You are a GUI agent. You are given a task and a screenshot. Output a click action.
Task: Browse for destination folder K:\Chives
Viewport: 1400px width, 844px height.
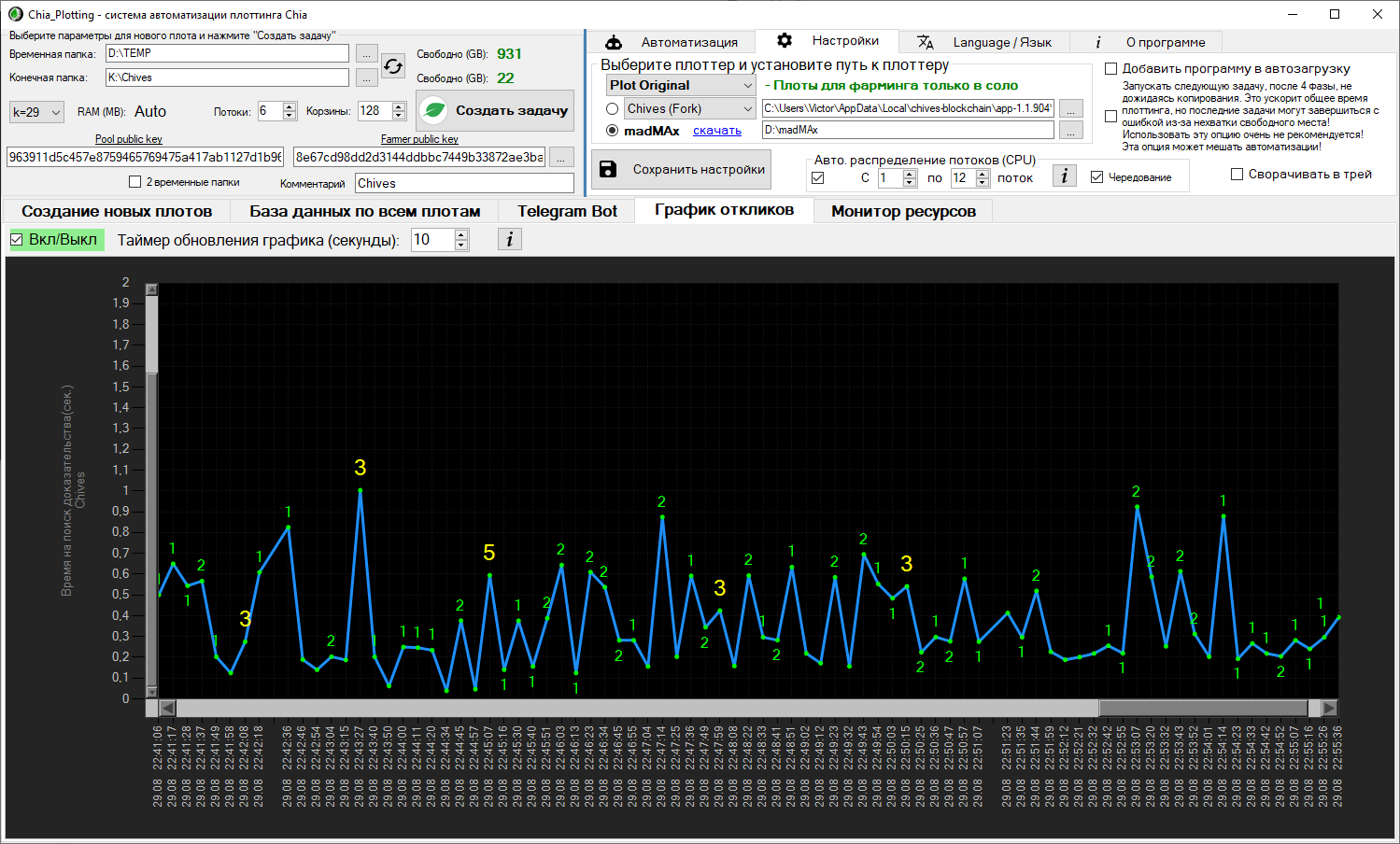click(367, 78)
